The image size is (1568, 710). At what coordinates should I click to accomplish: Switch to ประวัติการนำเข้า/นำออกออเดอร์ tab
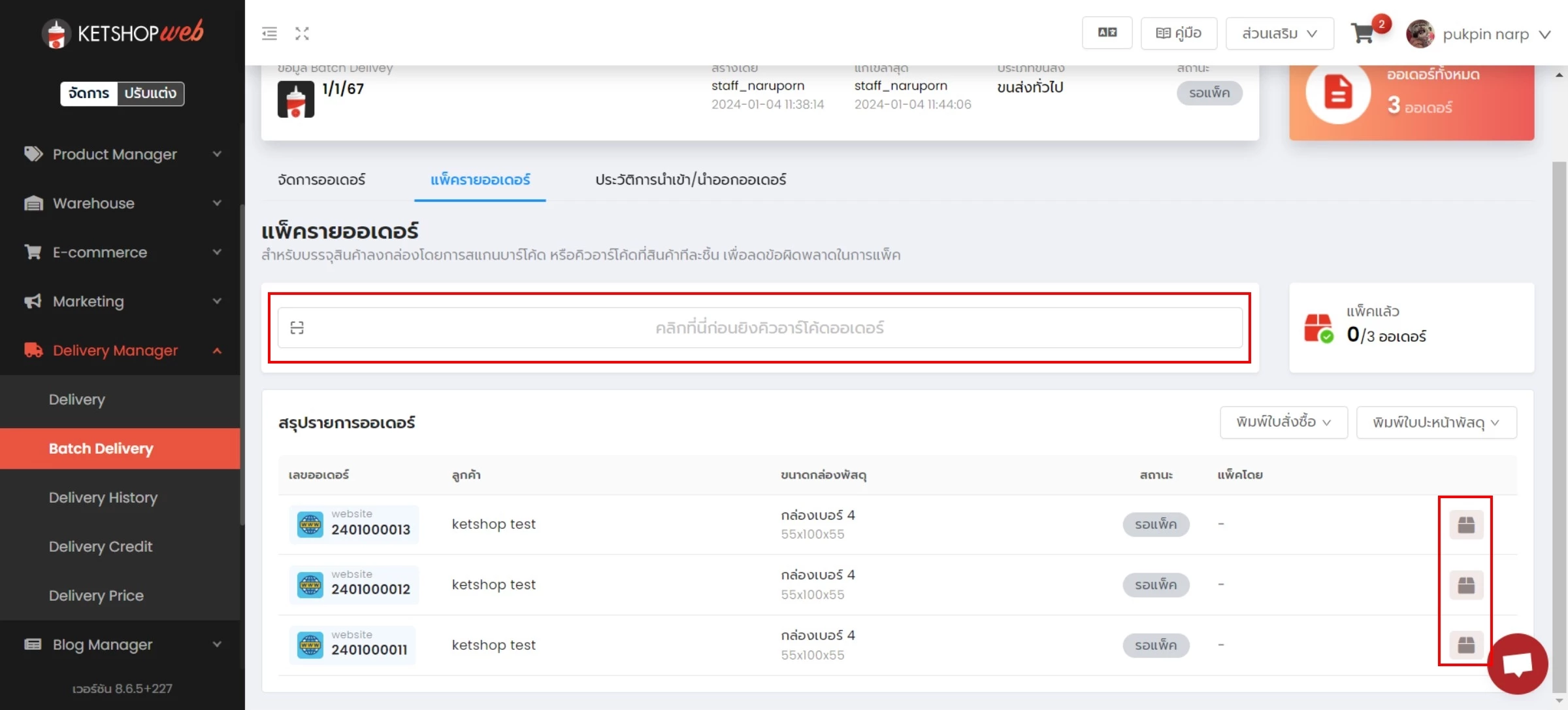coord(691,180)
